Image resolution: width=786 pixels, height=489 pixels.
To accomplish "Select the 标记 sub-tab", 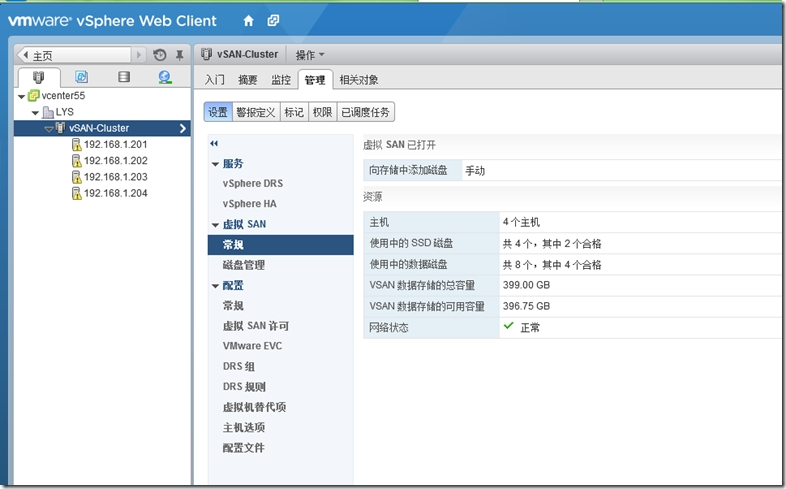I will pyautogui.click(x=294, y=112).
